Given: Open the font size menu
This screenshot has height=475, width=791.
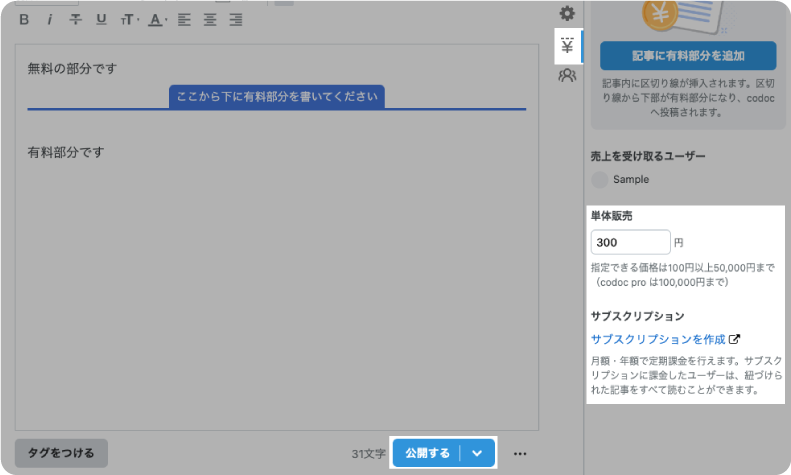Looking at the screenshot, I should (128, 19).
